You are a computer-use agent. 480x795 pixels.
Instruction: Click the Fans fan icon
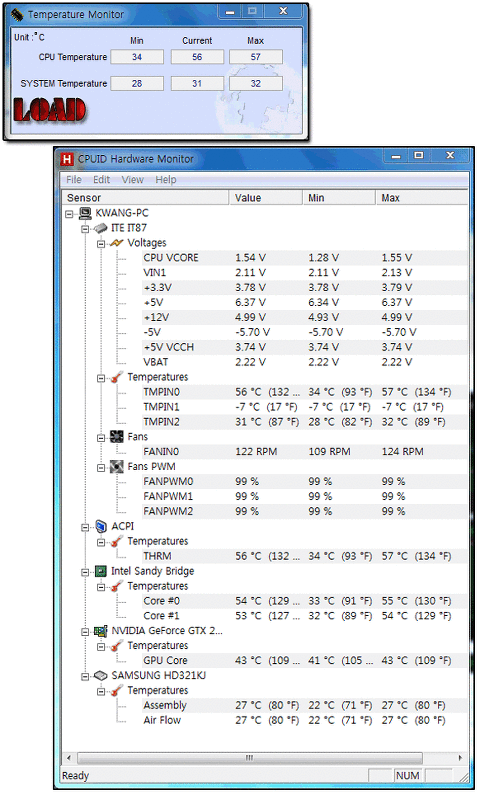pyautogui.click(x=117, y=437)
